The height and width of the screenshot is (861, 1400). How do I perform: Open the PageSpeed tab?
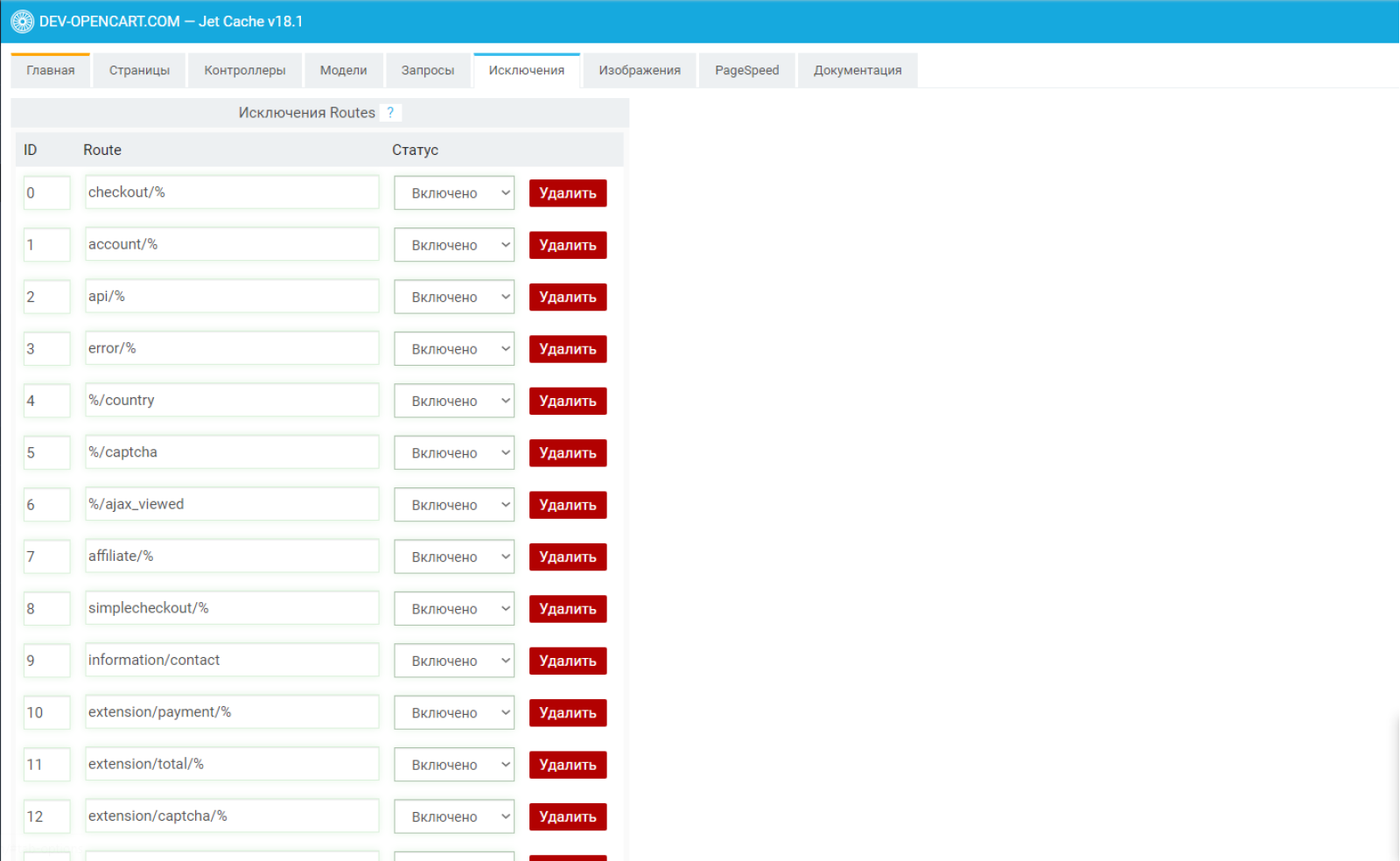pyautogui.click(x=747, y=71)
